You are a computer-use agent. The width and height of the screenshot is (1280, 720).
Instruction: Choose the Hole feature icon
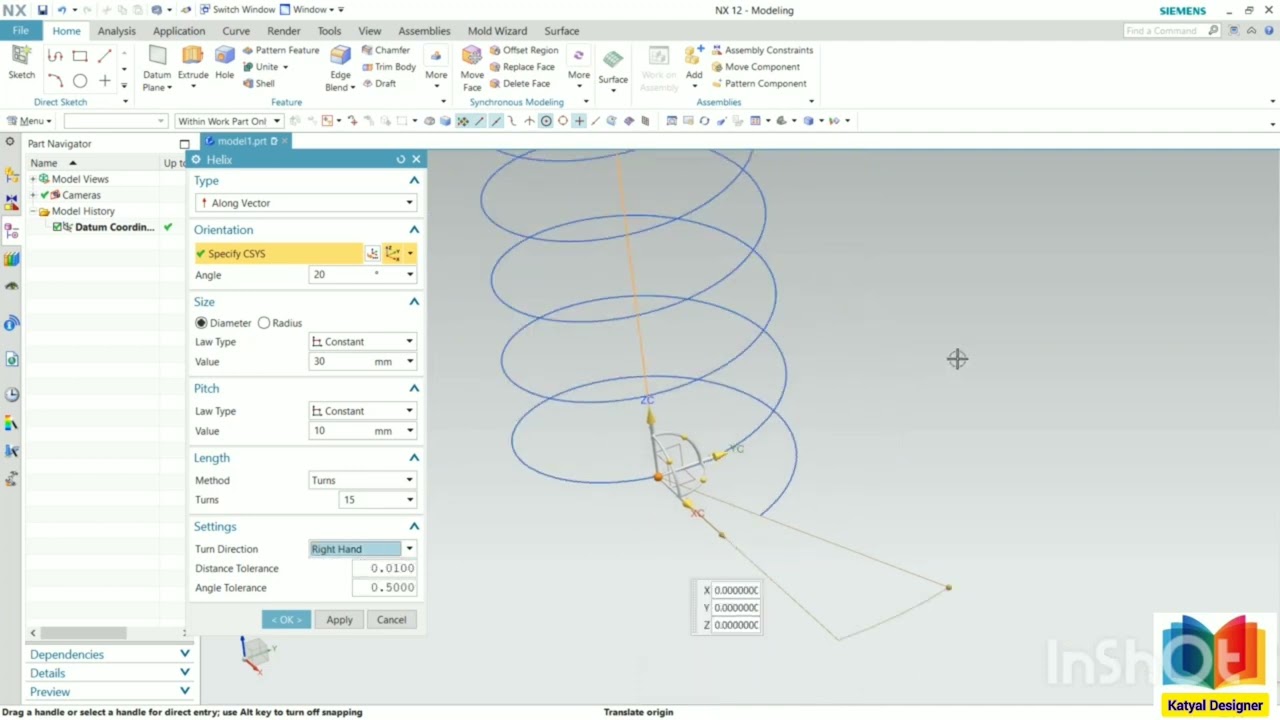point(225,56)
